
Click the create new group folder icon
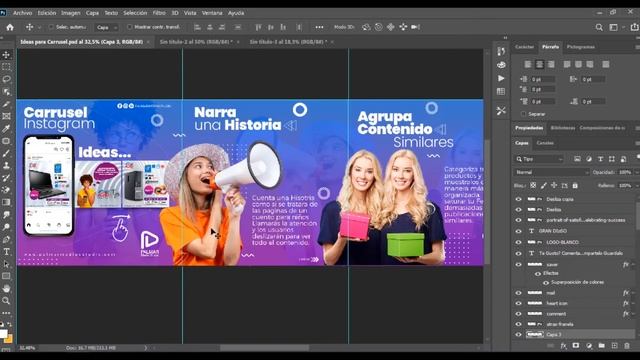(602, 346)
